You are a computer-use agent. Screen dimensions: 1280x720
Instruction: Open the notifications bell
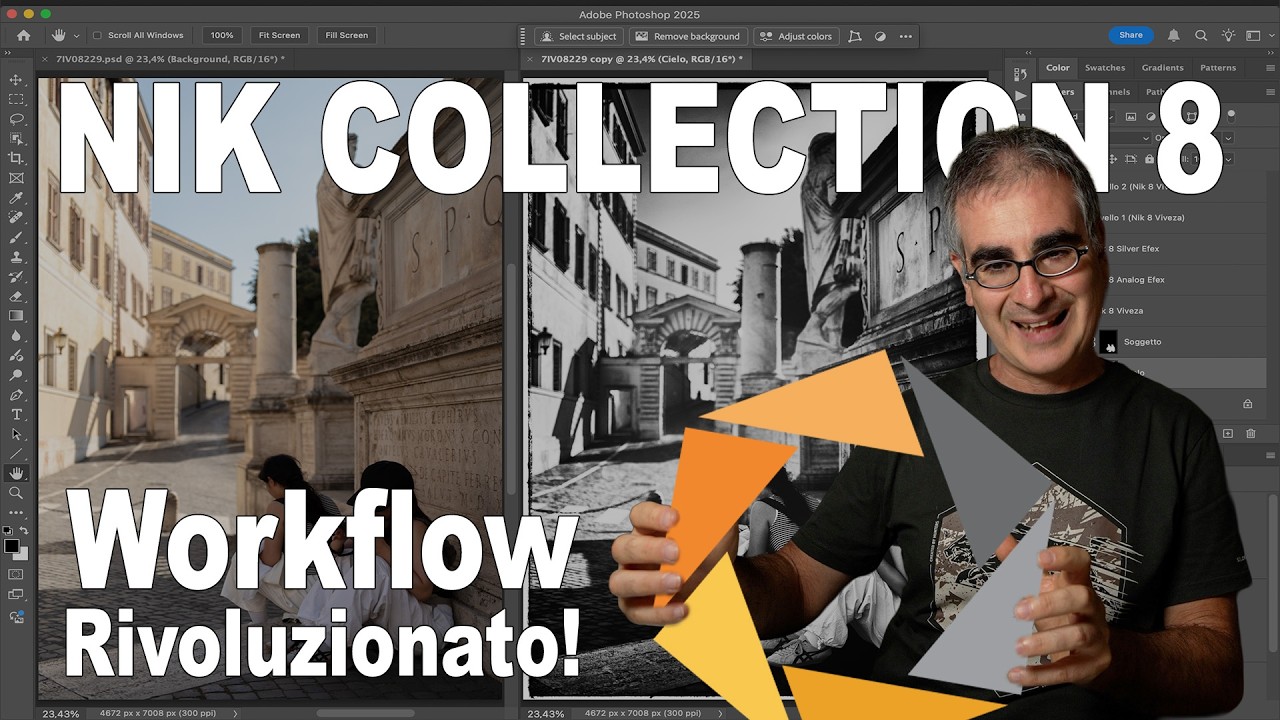click(1174, 35)
